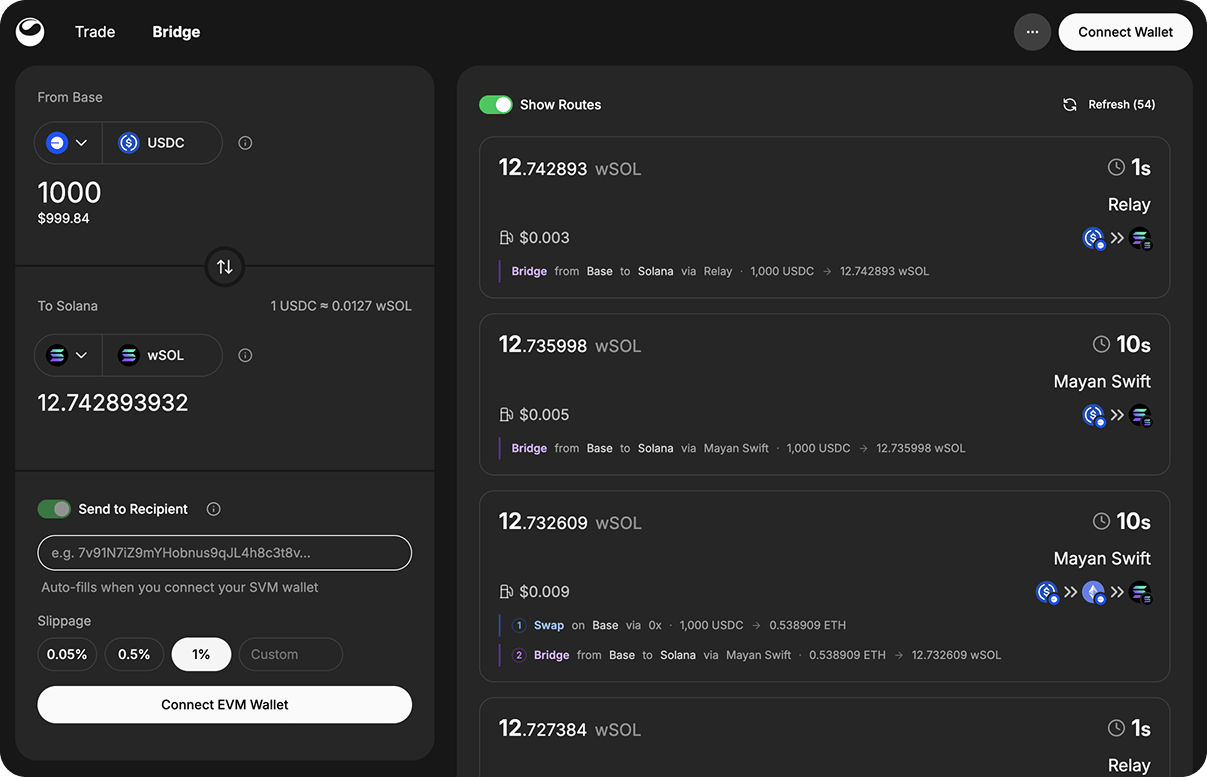Toggle the Show Routes switch
The width and height of the screenshot is (1207, 777).
click(496, 105)
